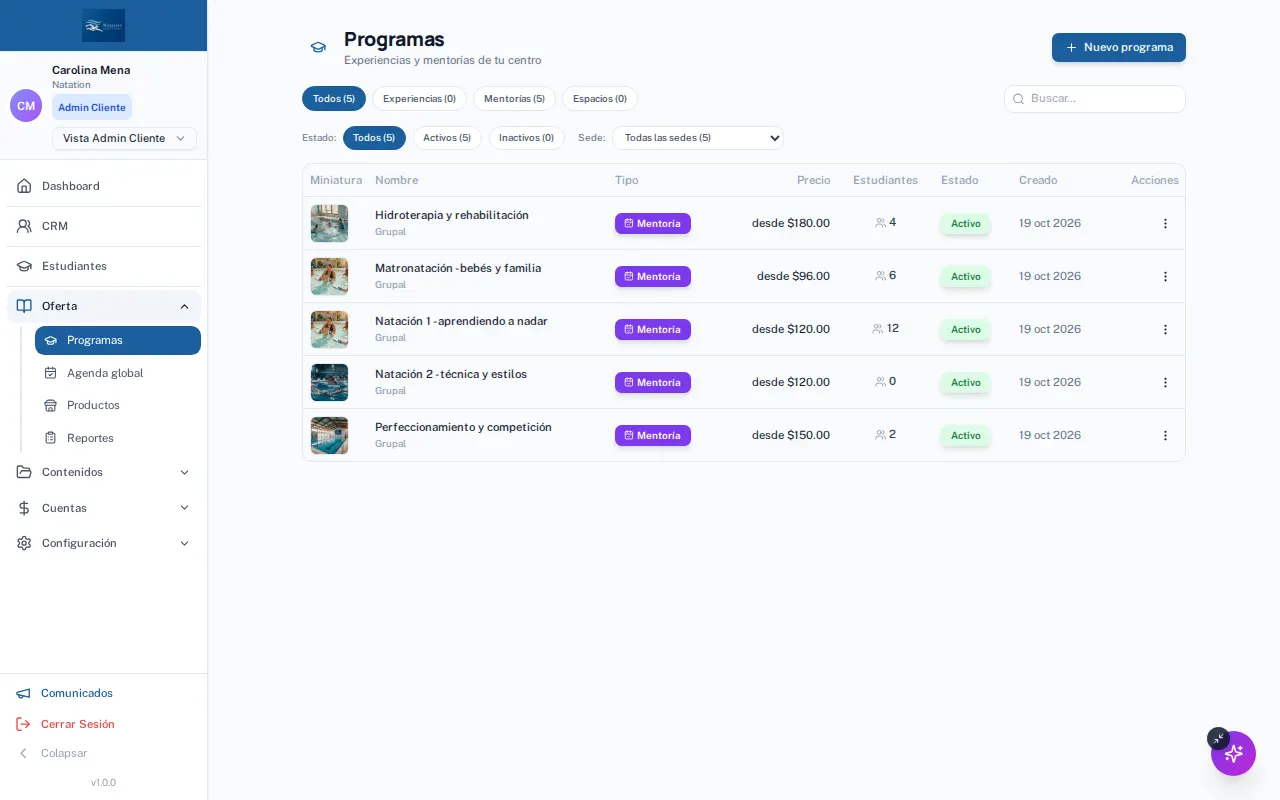1280x800 pixels.
Task: Click the Cerrar Sesión link
Action: (78, 724)
